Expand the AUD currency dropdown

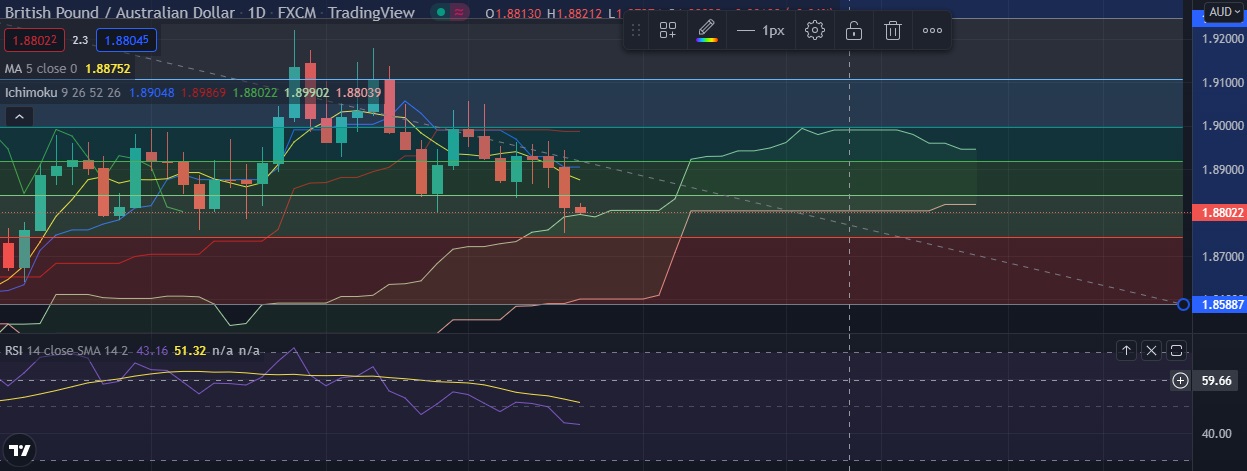coord(1221,12)
